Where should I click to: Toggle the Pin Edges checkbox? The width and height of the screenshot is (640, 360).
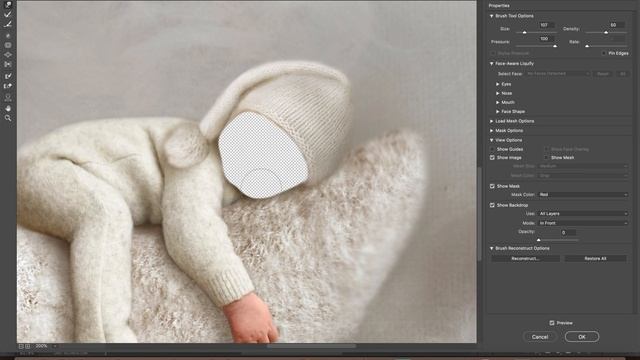(x=604, y=53)
